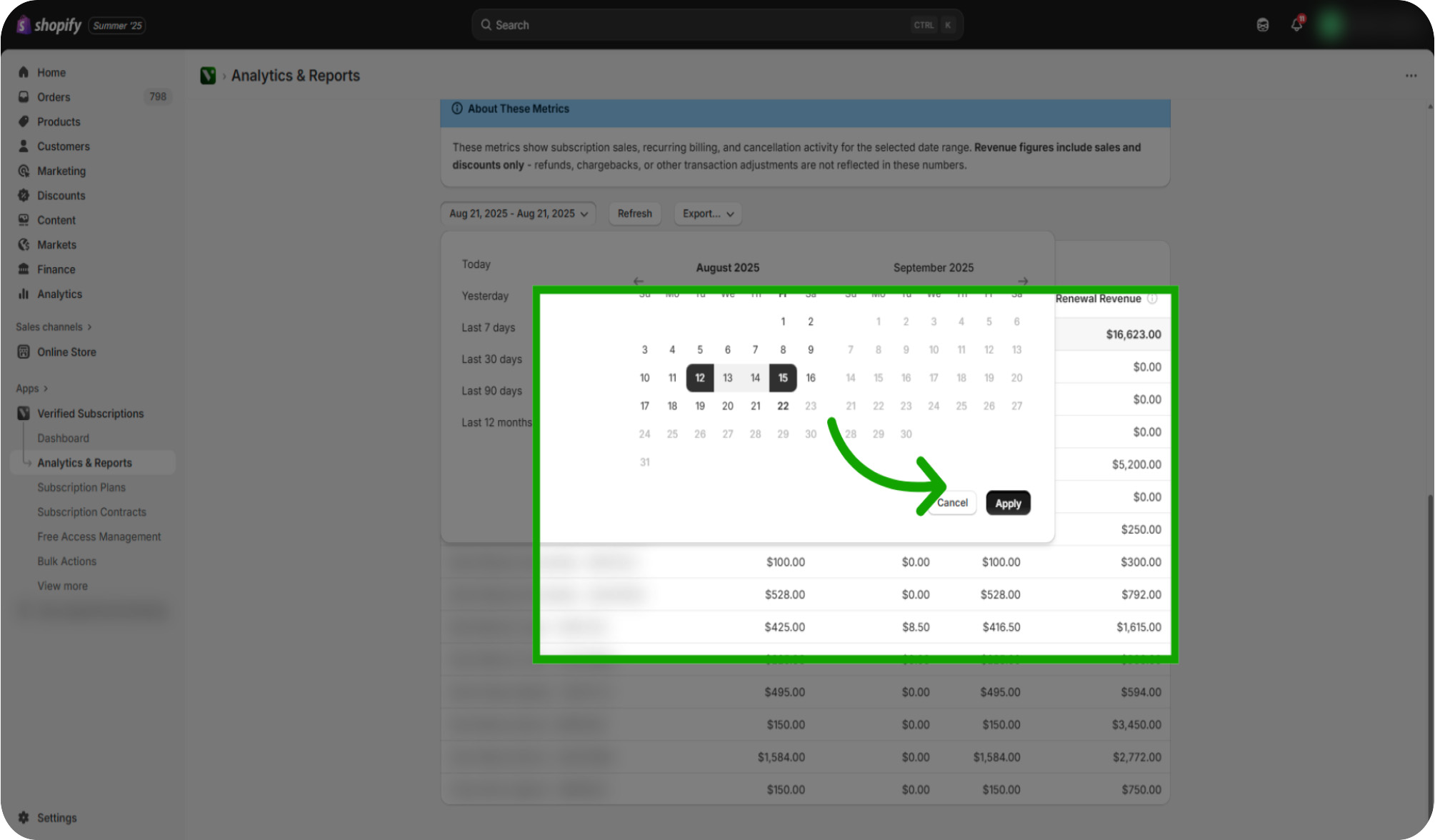Screen dimensions: 1435x840
Task: Open the Home icon in sidebar
Action: [24, 72]
